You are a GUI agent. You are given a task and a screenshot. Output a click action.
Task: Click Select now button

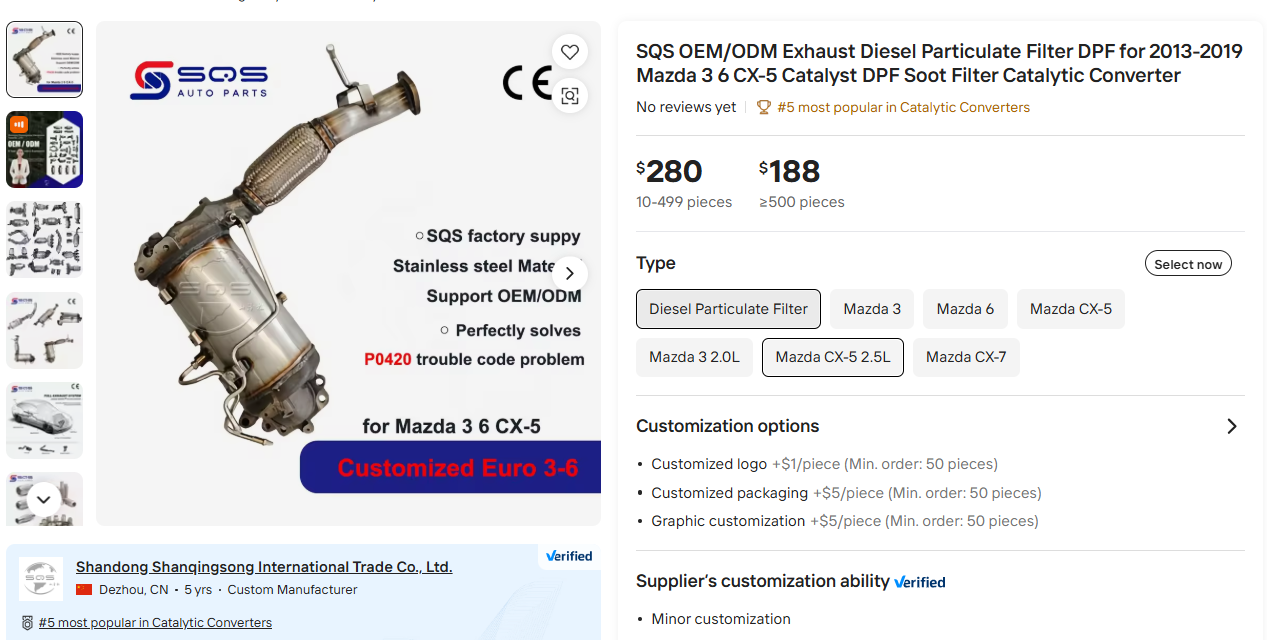click(x=1188, y=264)
